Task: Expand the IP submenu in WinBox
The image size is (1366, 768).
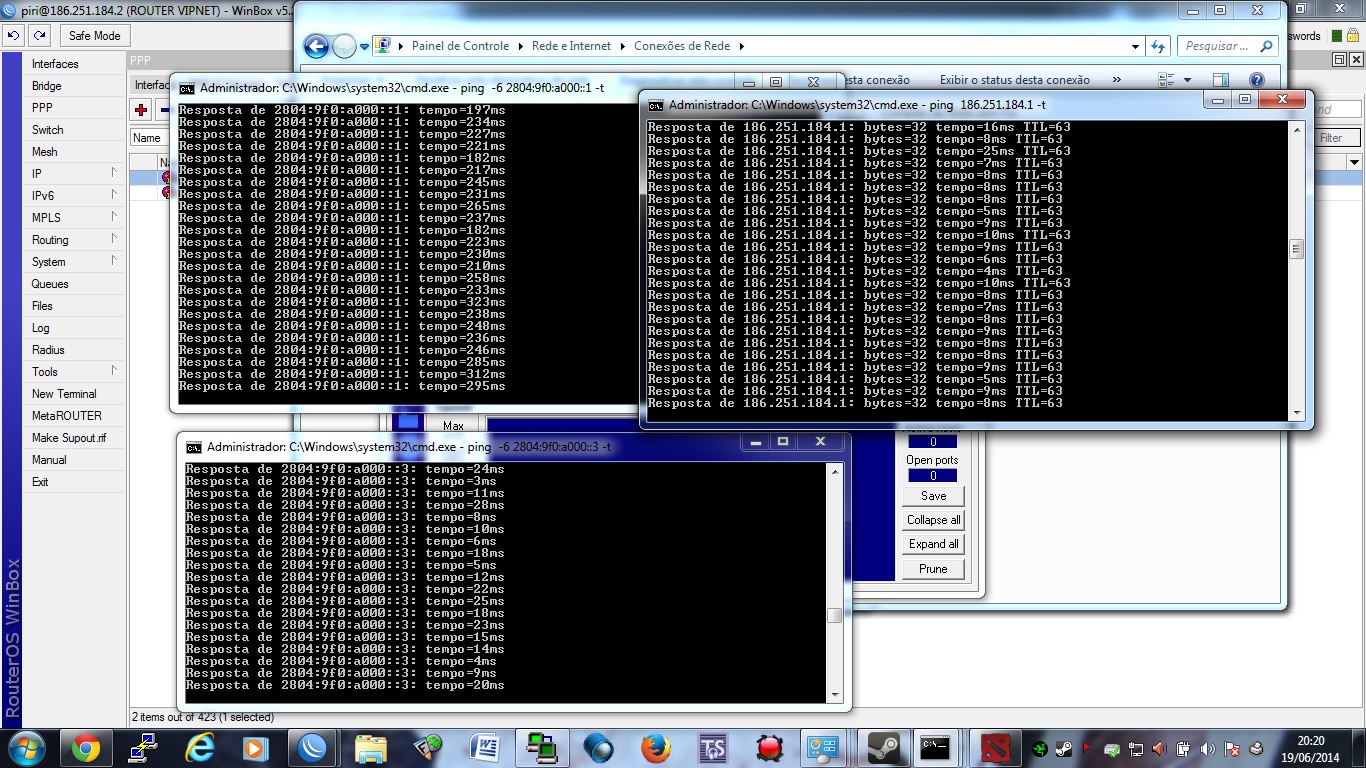Action: [x=75, y=174]
